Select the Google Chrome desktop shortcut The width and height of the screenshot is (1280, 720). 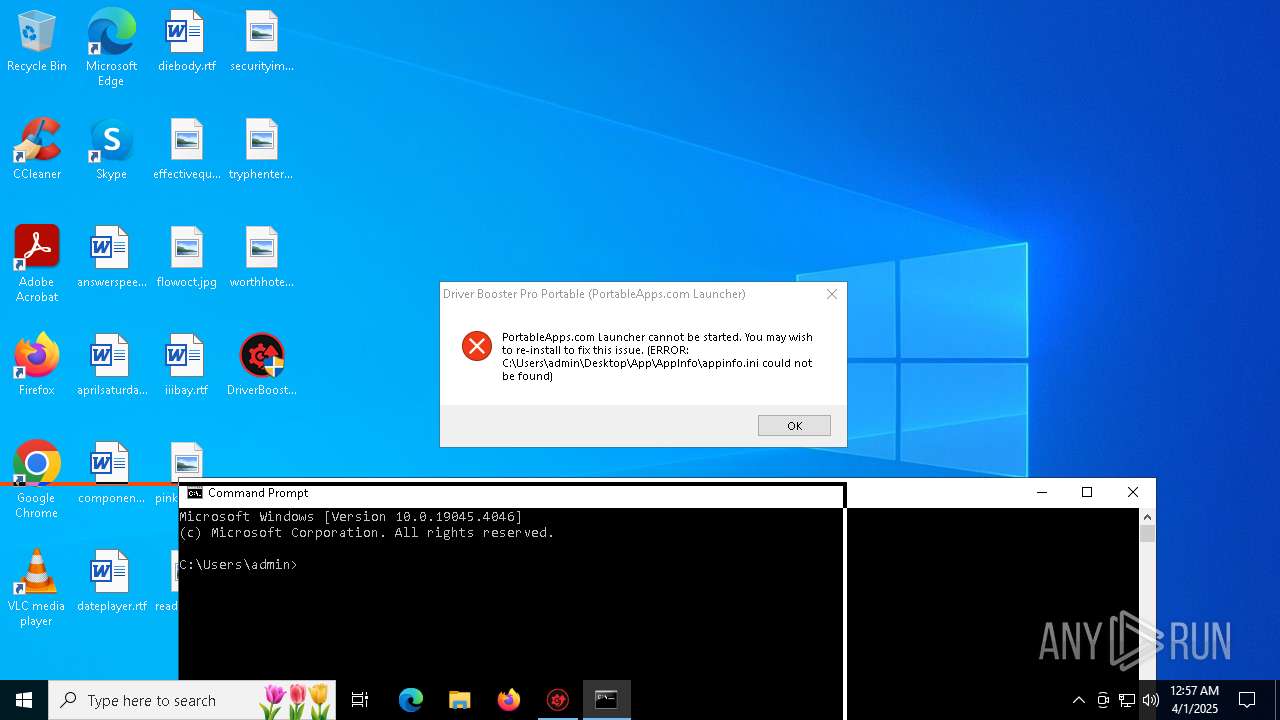click(x=37, y=480)
